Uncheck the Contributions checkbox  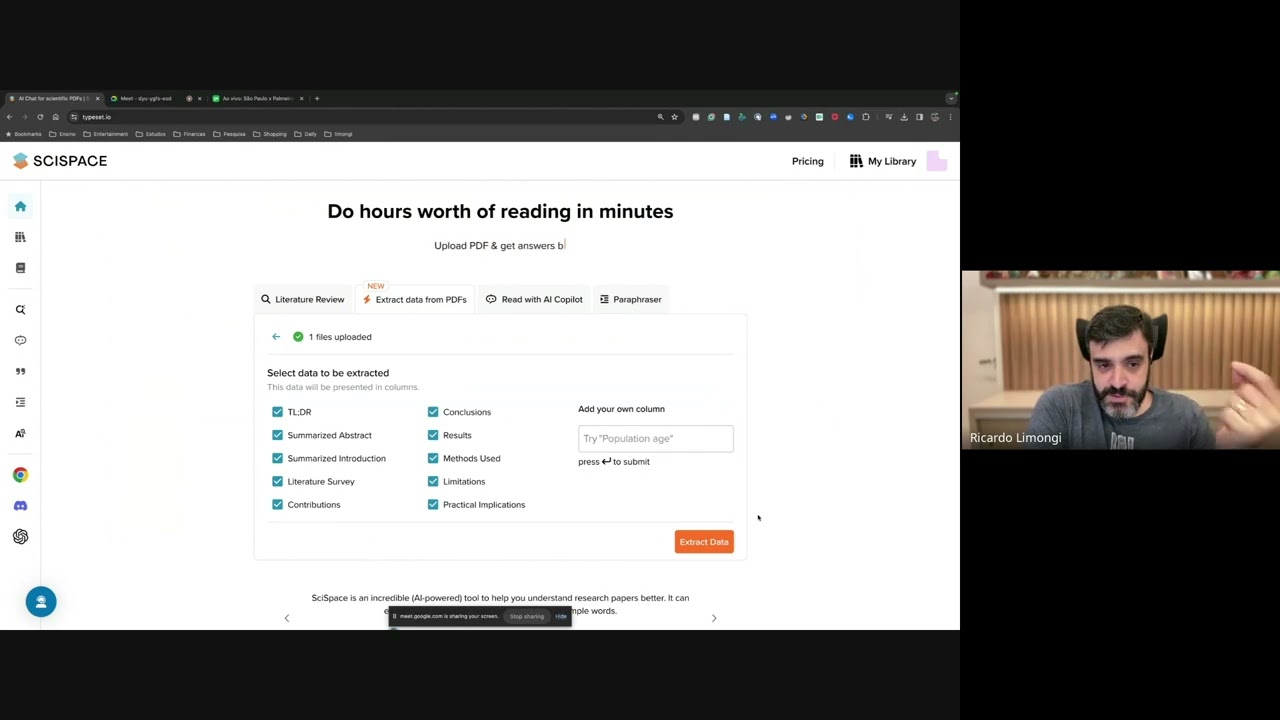click(x=277, y=504)
